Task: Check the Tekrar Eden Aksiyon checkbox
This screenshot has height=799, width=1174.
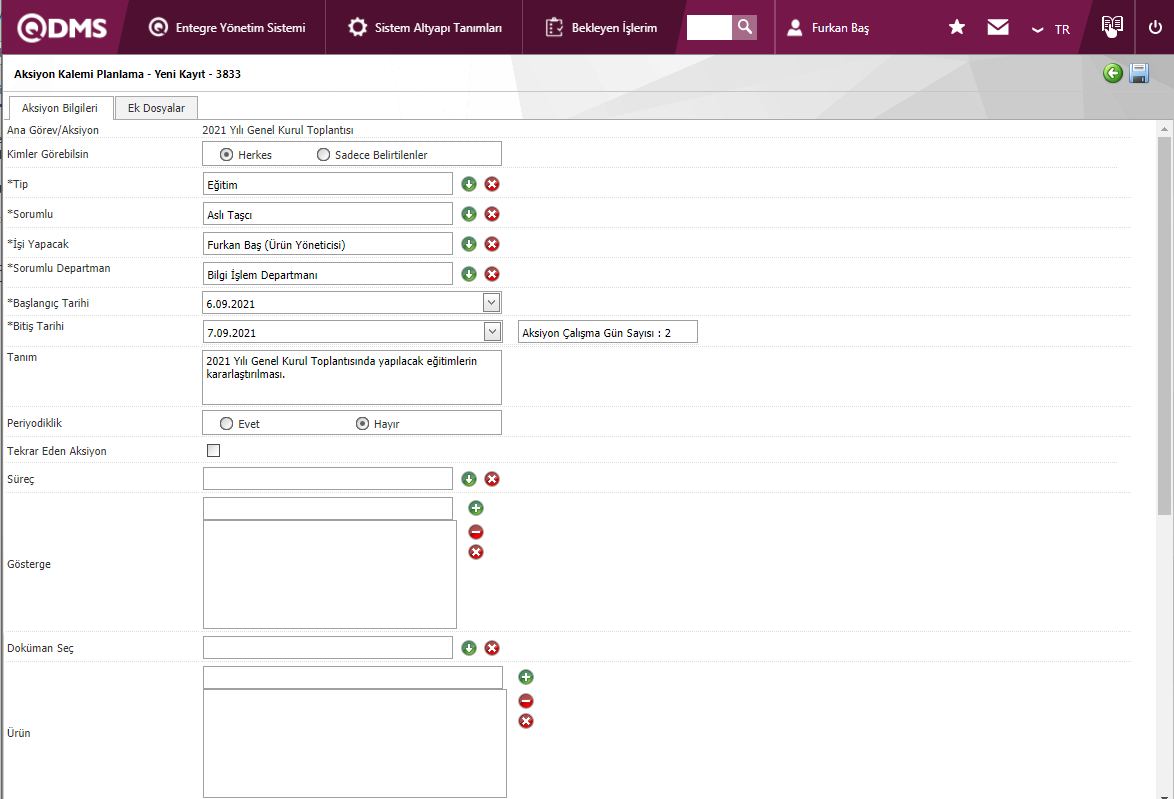Action: click(213, 451)
